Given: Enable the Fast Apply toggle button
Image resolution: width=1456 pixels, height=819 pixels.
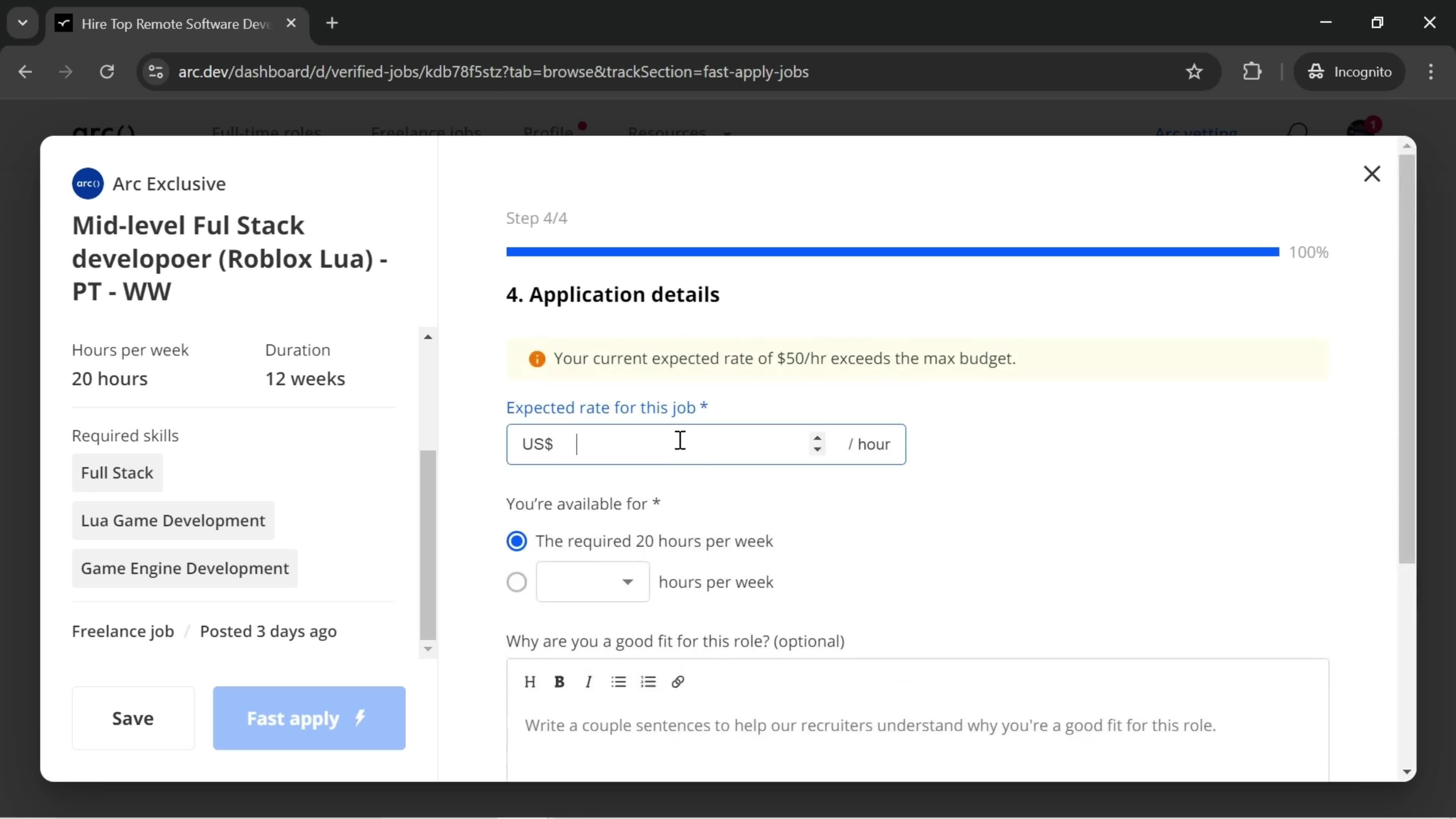Looking at the screenshot, I should [309, 718].
